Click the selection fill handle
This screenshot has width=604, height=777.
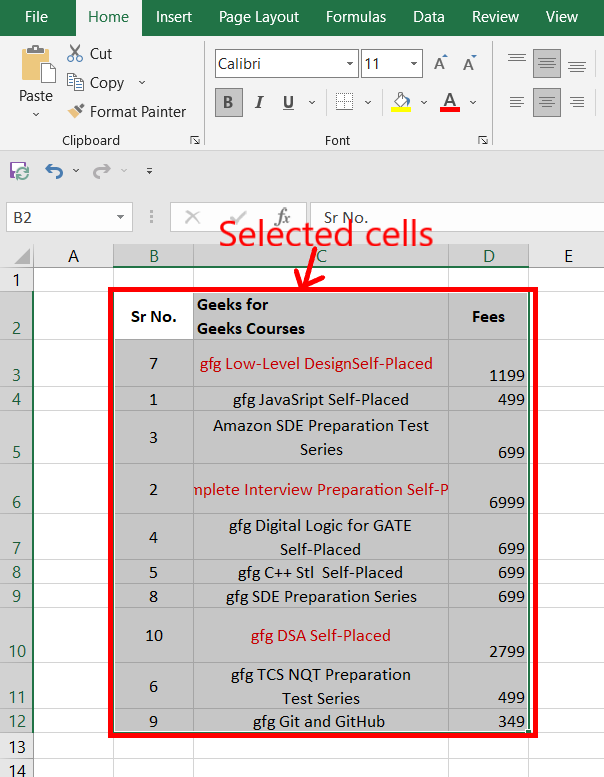coord(529,732)
